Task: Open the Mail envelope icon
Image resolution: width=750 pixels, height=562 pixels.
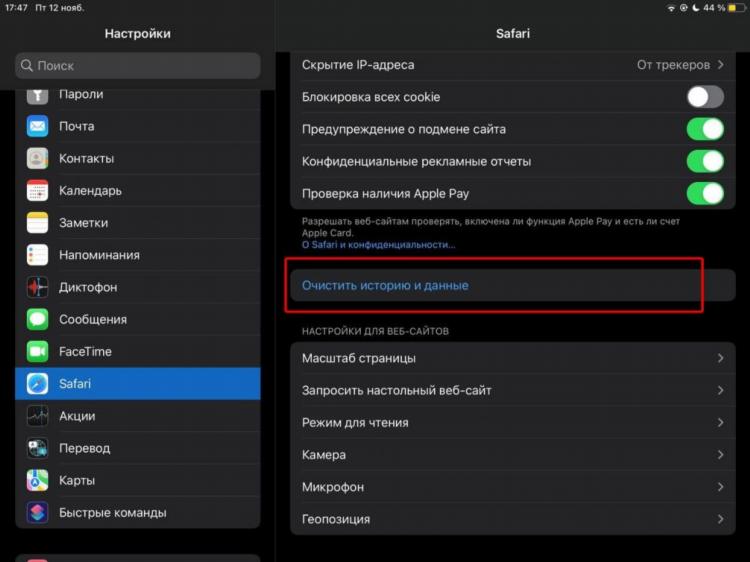Action: pyautogui.click(x=37, y=126)
